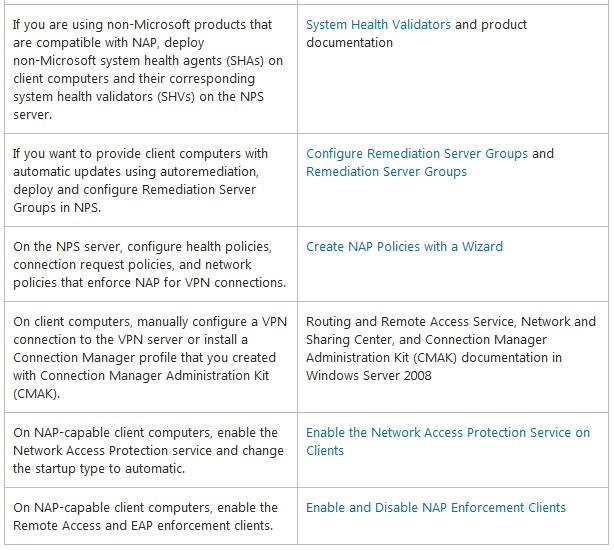Click 'policies that enforce NAP for VPN connections'

coord(150,282)
